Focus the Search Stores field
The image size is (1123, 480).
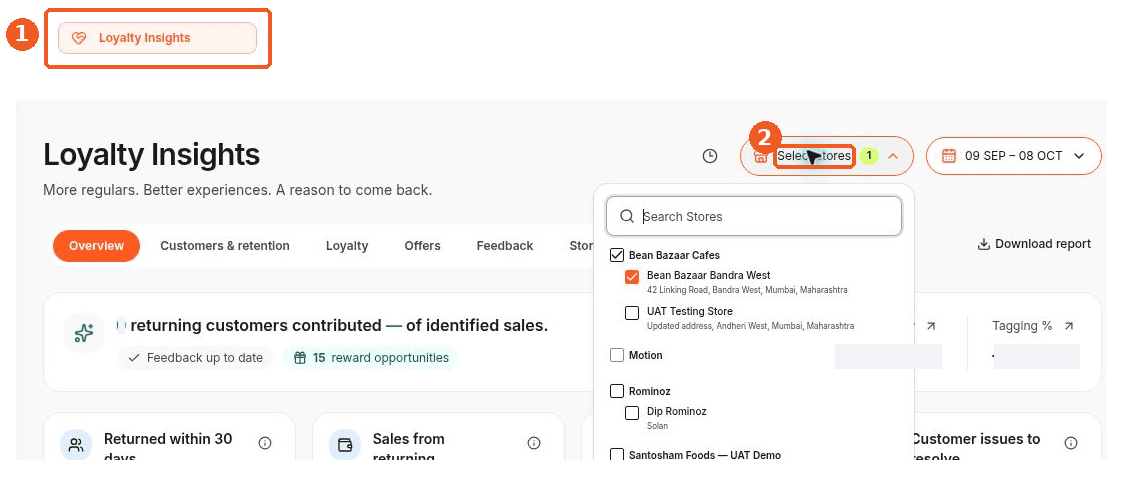click(753, 216)
